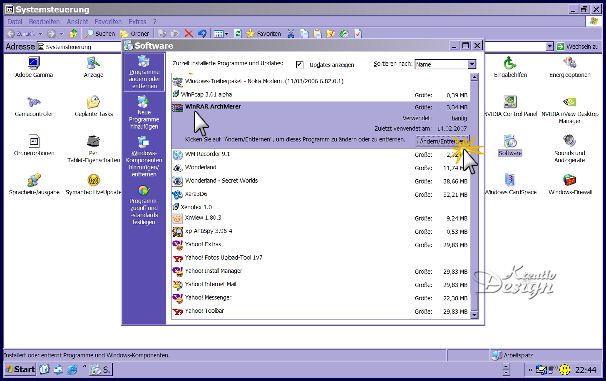This screenshot has width=606, height=381.
Task: Select the Yahoo! Toolbar entry
Action: [321, 311]
